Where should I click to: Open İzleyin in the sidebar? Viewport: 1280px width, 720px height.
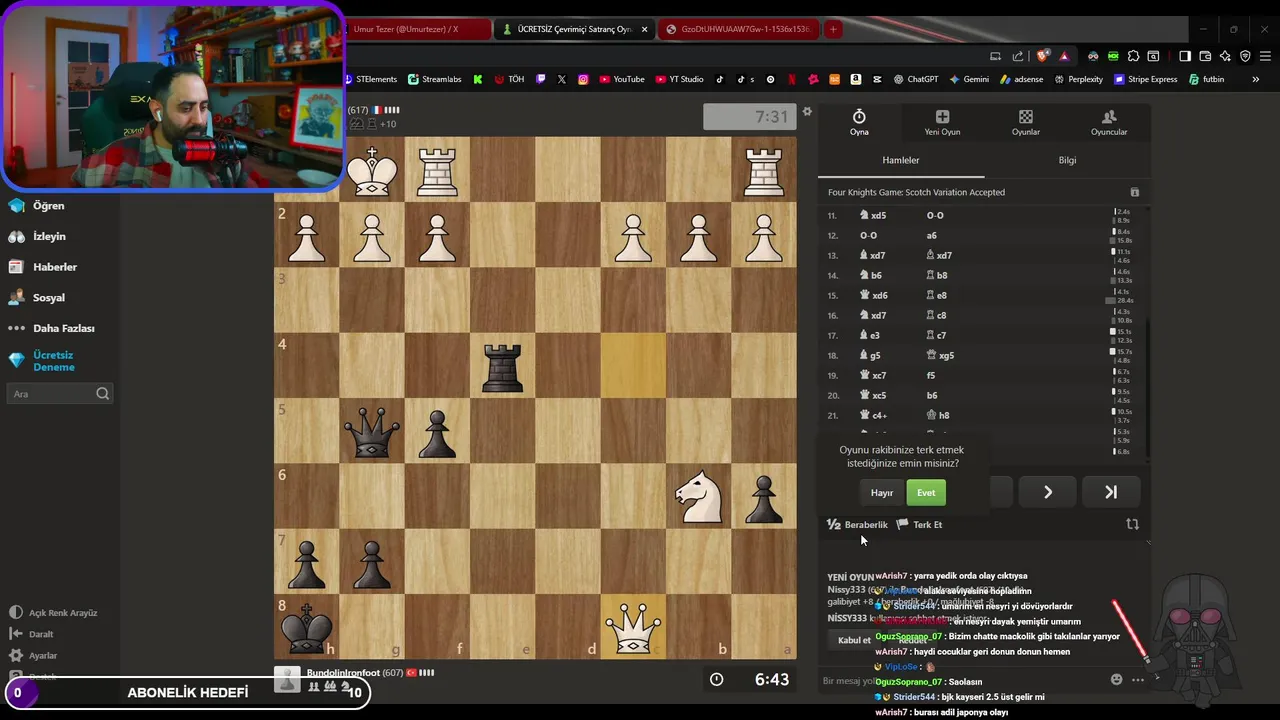(38, 236)
